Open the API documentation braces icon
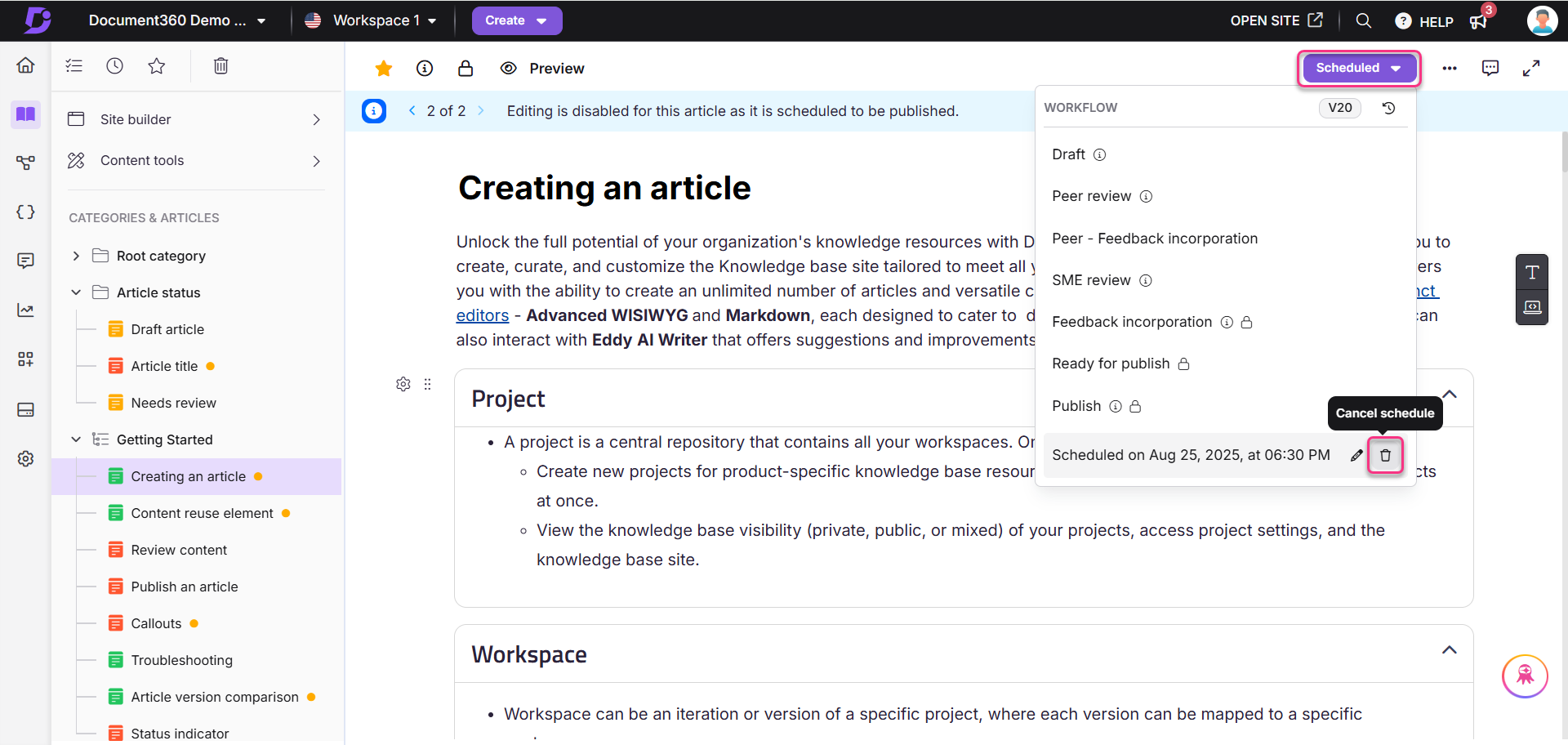 [25, 212]
